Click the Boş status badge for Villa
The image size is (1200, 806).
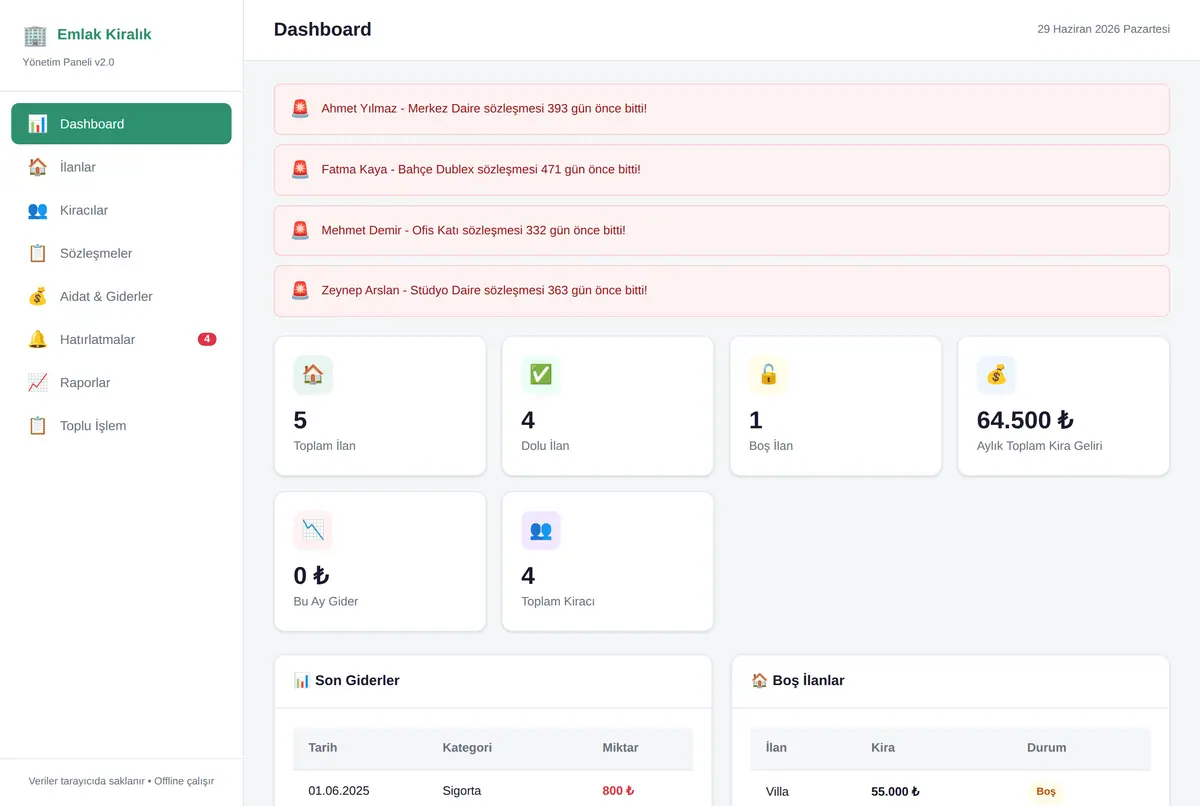point(1045,791)
